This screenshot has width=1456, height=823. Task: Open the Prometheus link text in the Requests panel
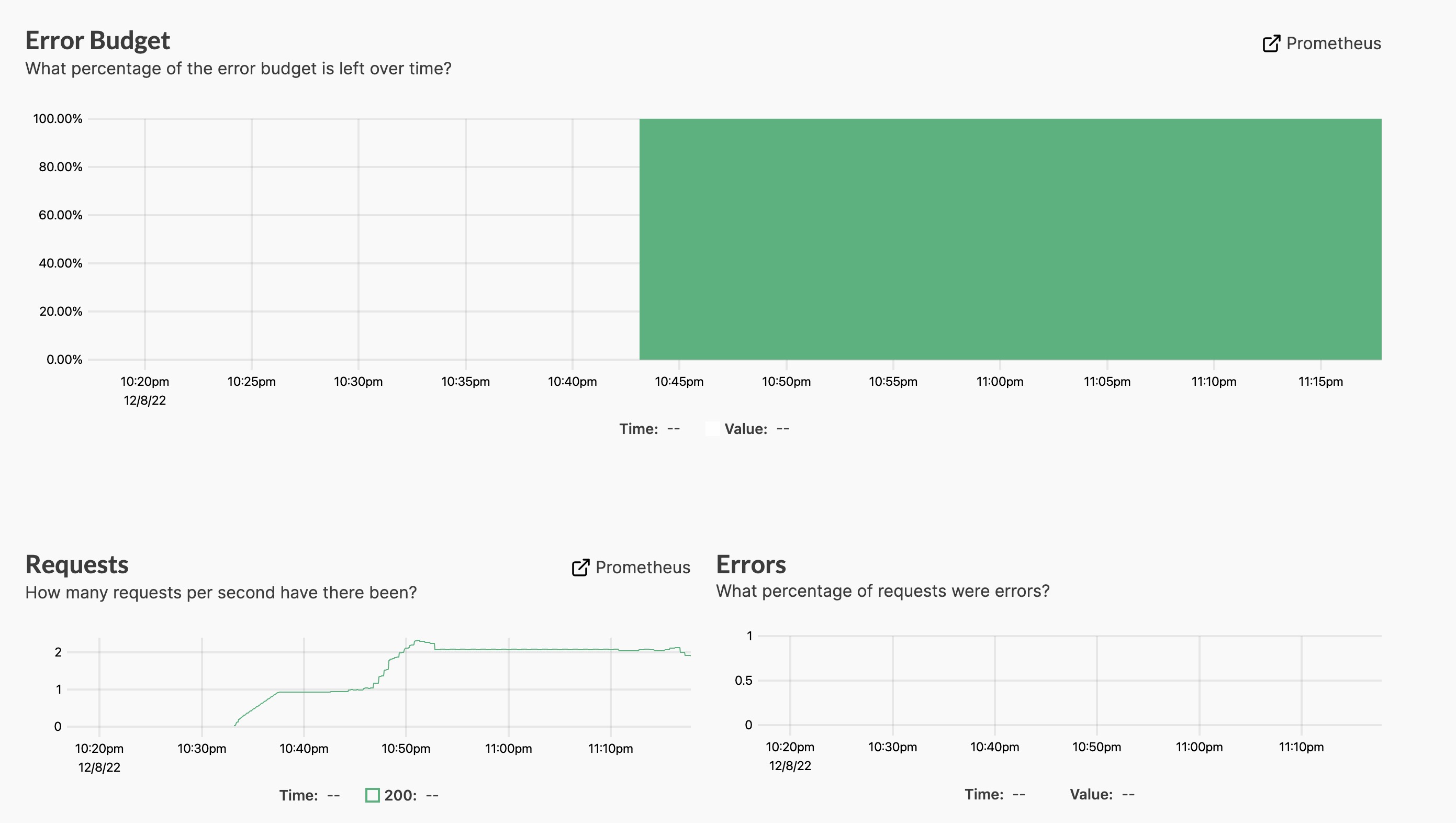[x=643, y=568]
